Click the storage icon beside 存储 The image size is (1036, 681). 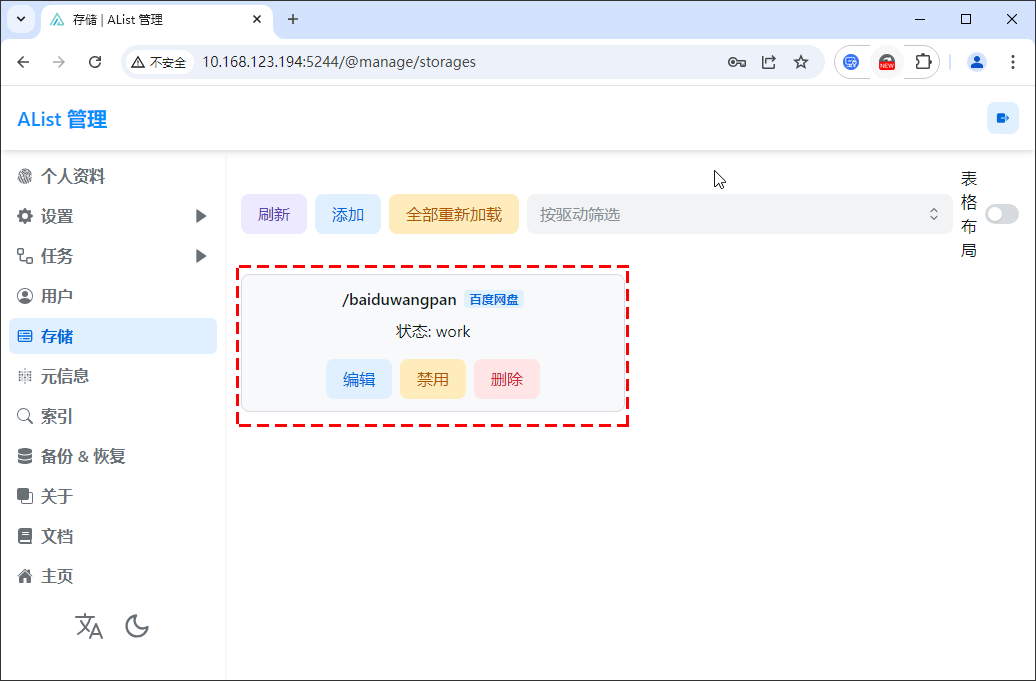pos(24,336)
